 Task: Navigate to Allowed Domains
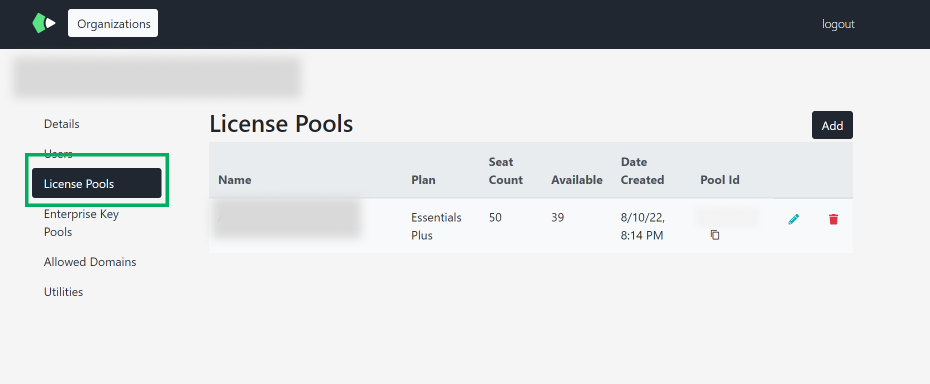90,262
